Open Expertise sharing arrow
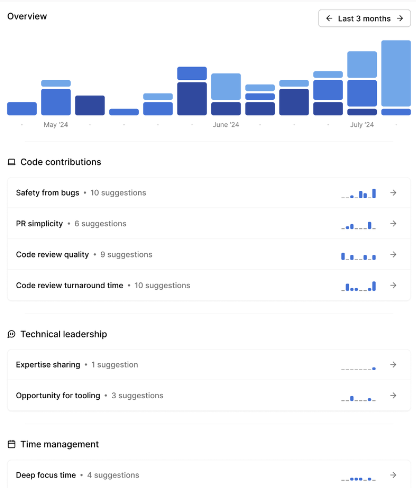 393,365
